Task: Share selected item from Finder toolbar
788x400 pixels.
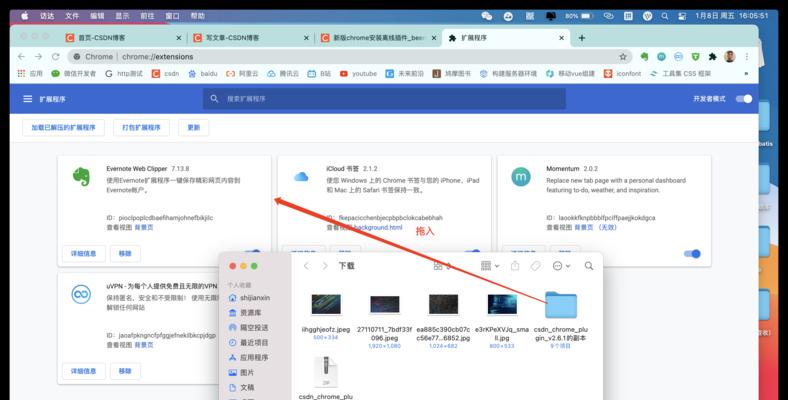Action: tap(515, 266)
